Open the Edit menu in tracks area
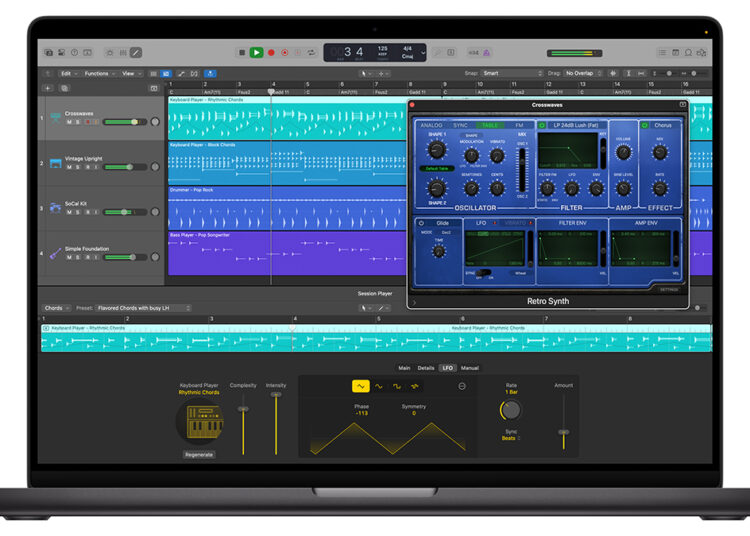The image size is (750, 536). point(69,74)
